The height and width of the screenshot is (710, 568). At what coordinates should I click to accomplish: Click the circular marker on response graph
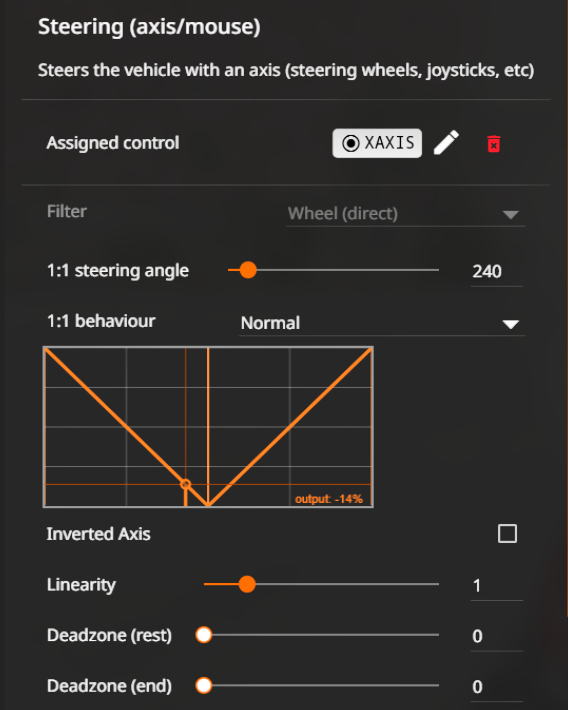pyautogui.click(x=185, y=485)
